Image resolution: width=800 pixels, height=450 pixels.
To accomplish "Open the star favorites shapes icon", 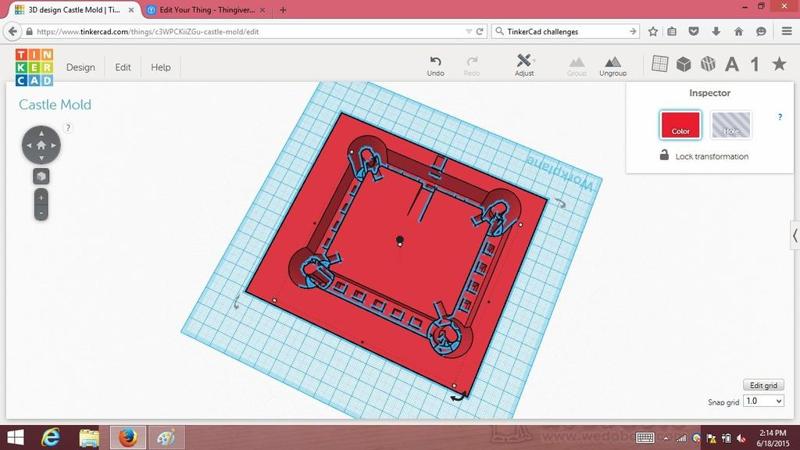I will [x=779, y=63].
